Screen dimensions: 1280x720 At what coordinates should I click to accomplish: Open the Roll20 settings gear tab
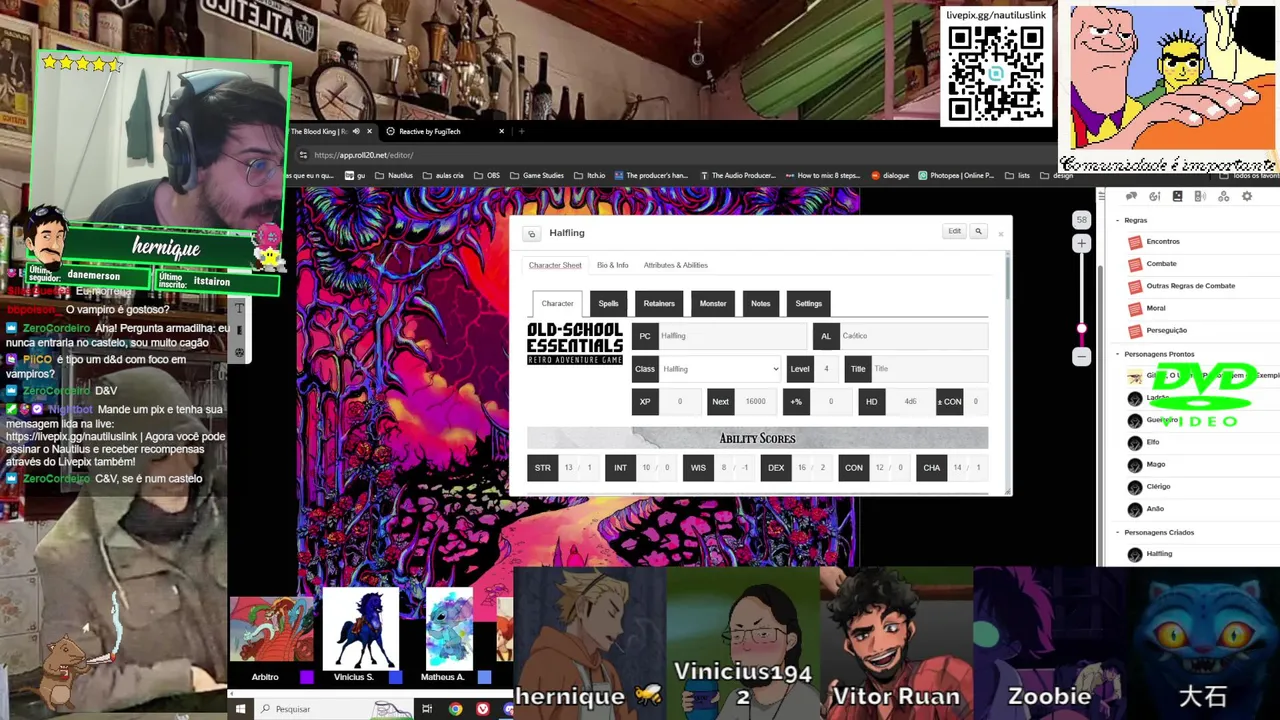click(x=1246, y=196)
